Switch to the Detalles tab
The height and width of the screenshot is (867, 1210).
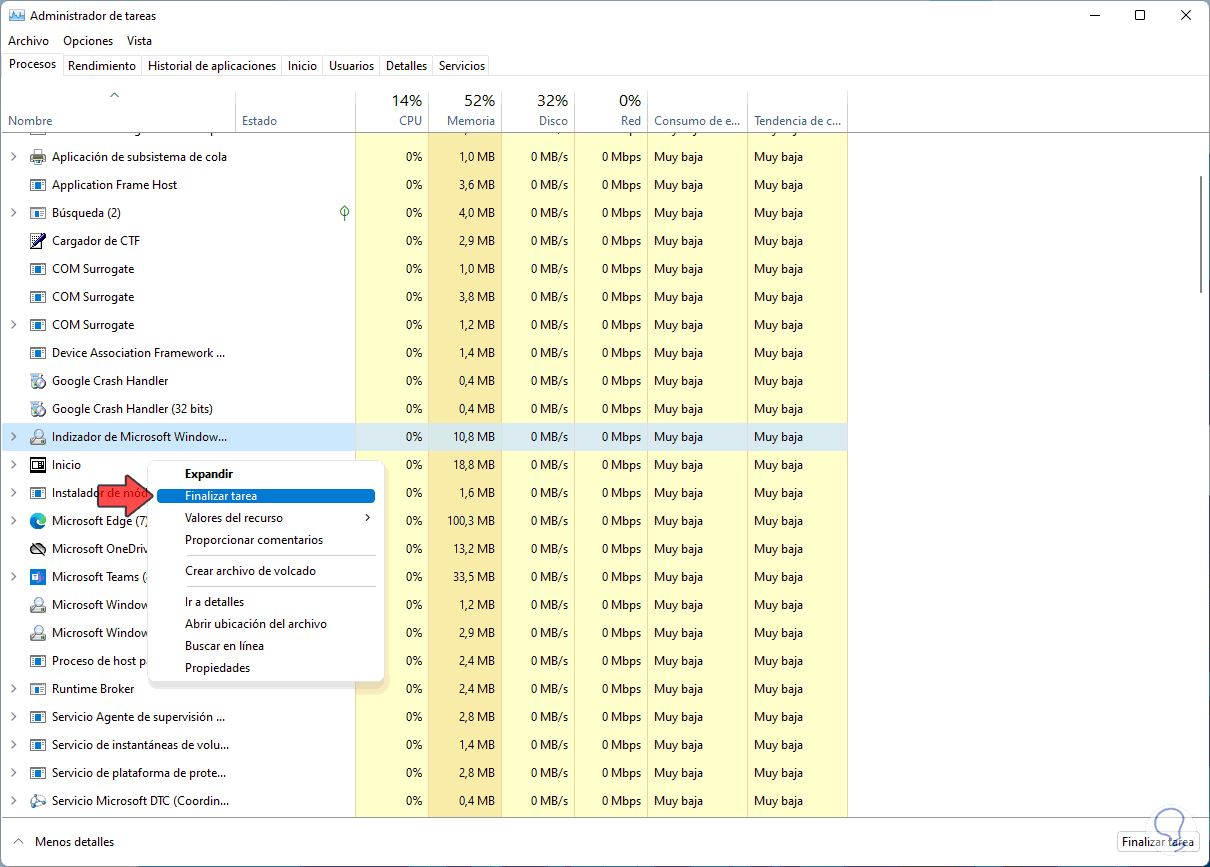406,66
